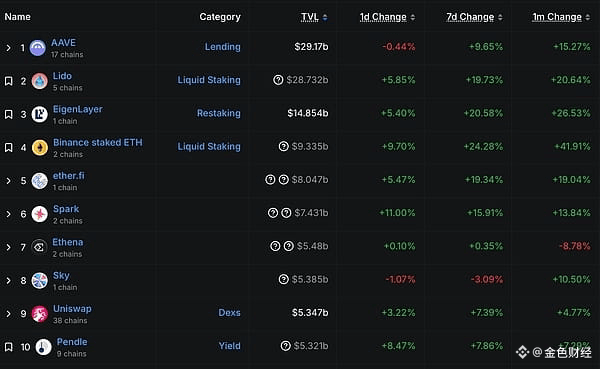Viewport: 600px width, 369px height.
Task: Sort by the 1m Change column arrows
Action: 587,17
